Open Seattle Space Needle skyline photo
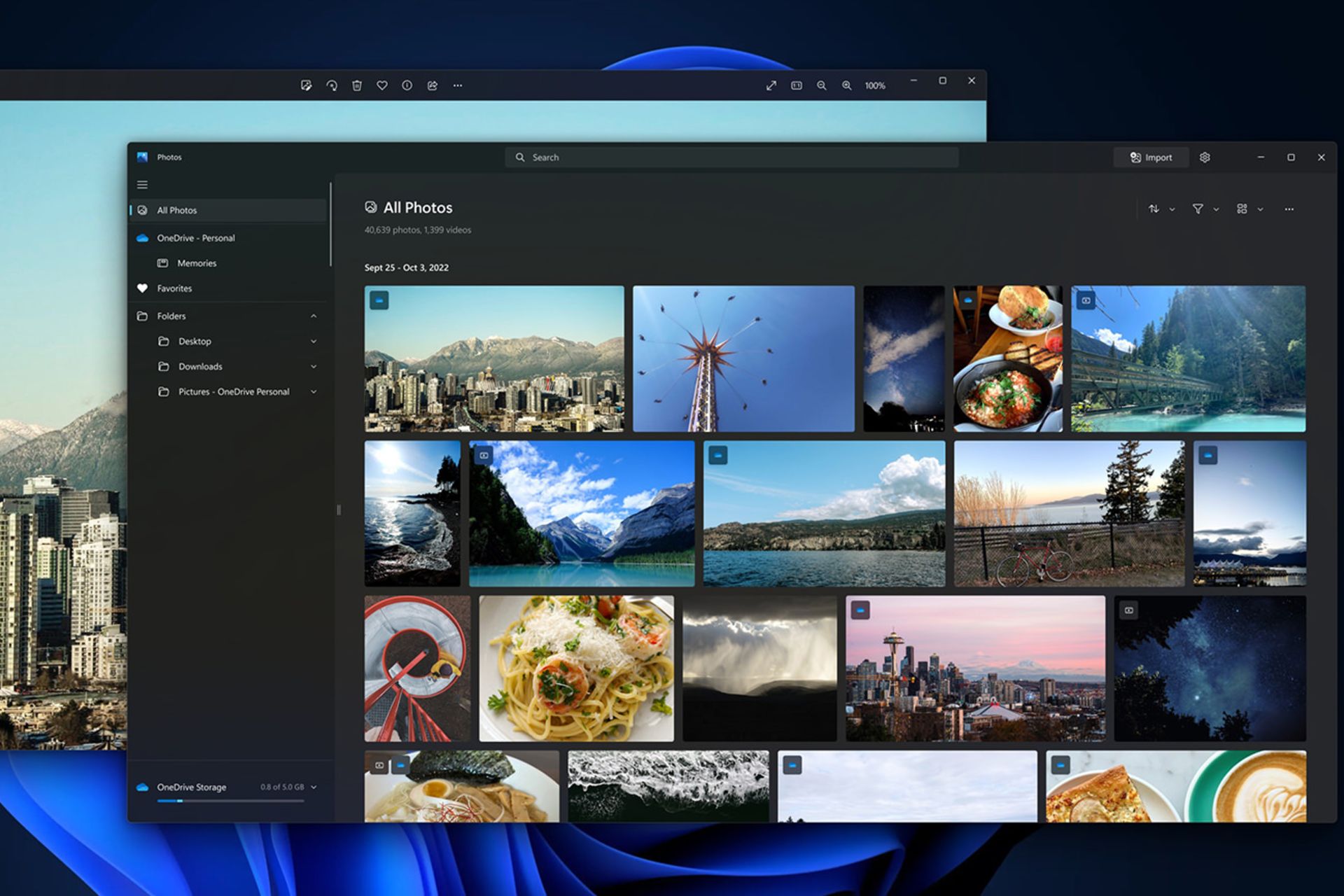This screenshot has height=896, width=1344. pyautogui.click(x=975, y=668)
